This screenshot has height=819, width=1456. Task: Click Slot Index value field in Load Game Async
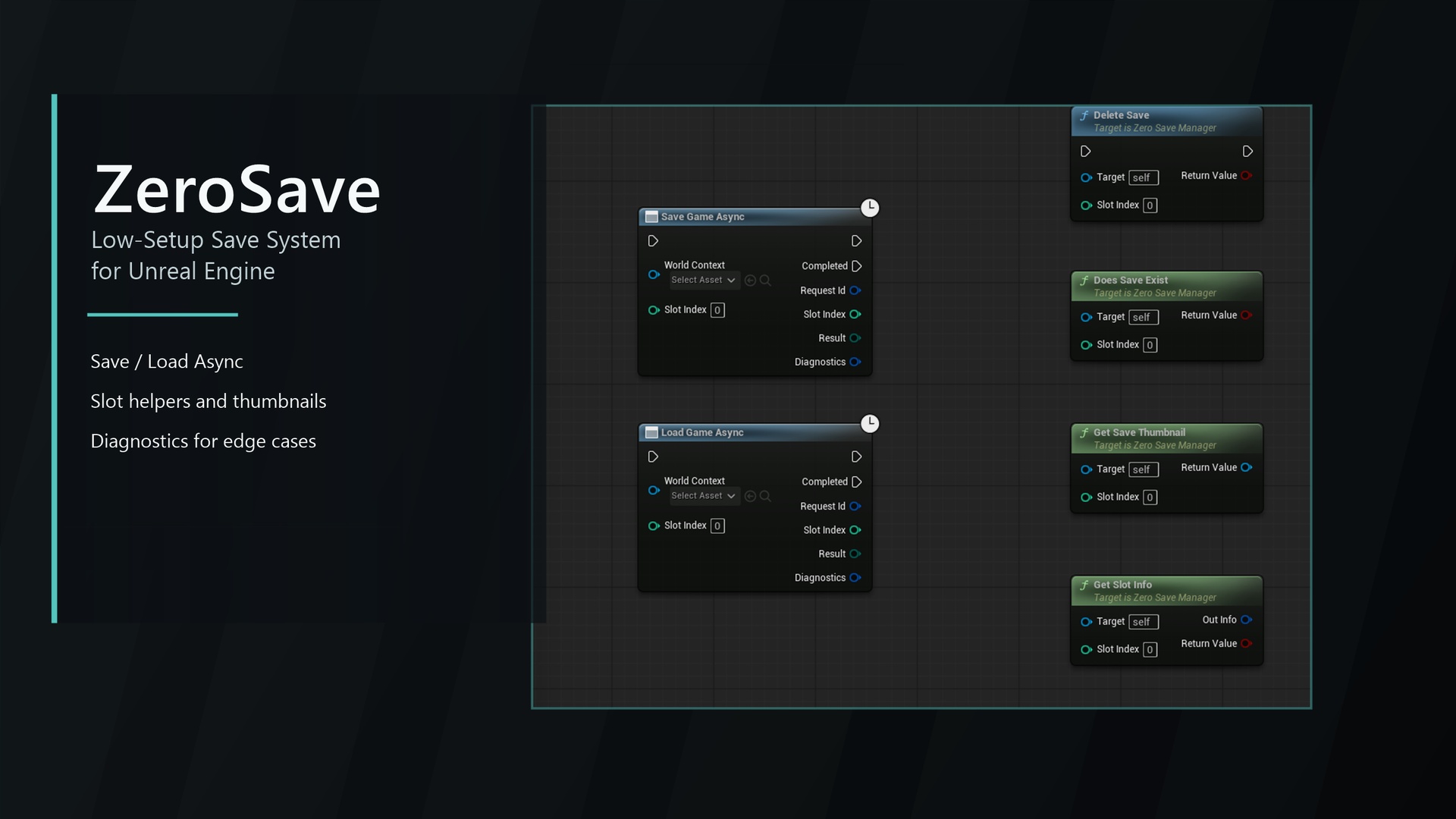pos(717,526)
